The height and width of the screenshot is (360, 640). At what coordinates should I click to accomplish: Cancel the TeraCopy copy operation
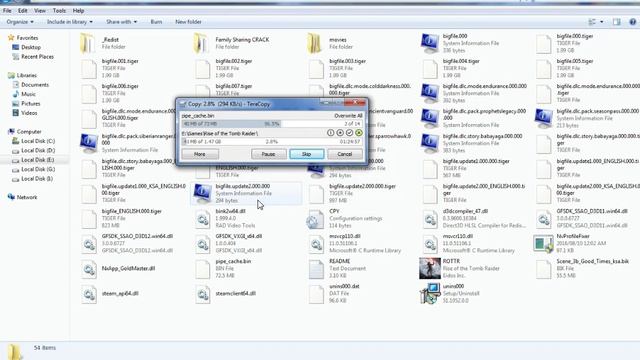(345, 154)
